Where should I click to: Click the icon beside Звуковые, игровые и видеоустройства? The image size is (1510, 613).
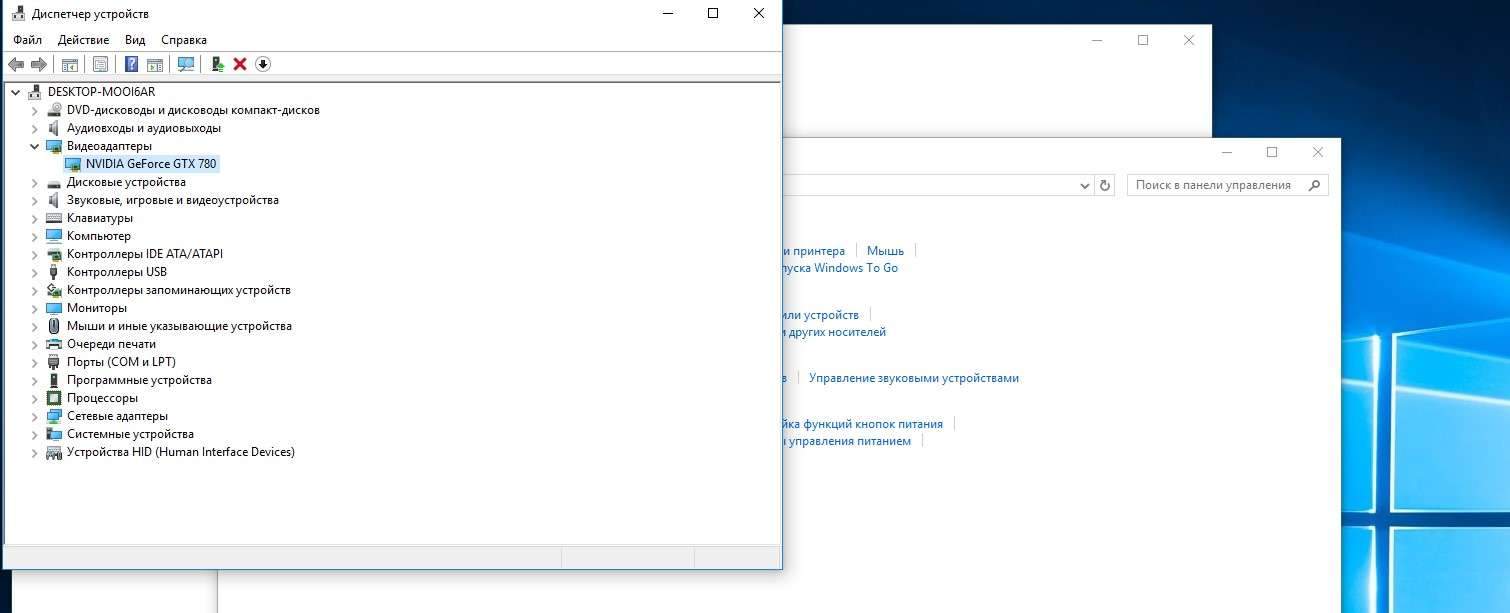pos(54,200)
